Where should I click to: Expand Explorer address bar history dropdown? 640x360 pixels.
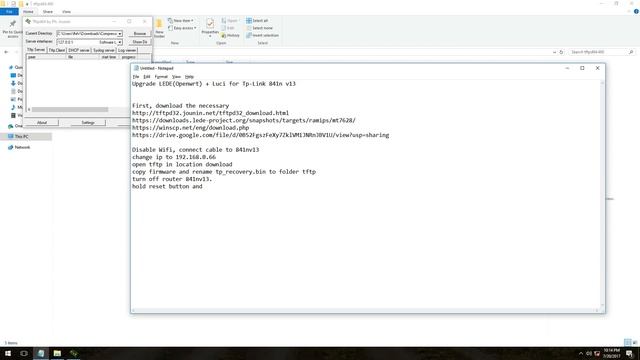coord(554,52)
